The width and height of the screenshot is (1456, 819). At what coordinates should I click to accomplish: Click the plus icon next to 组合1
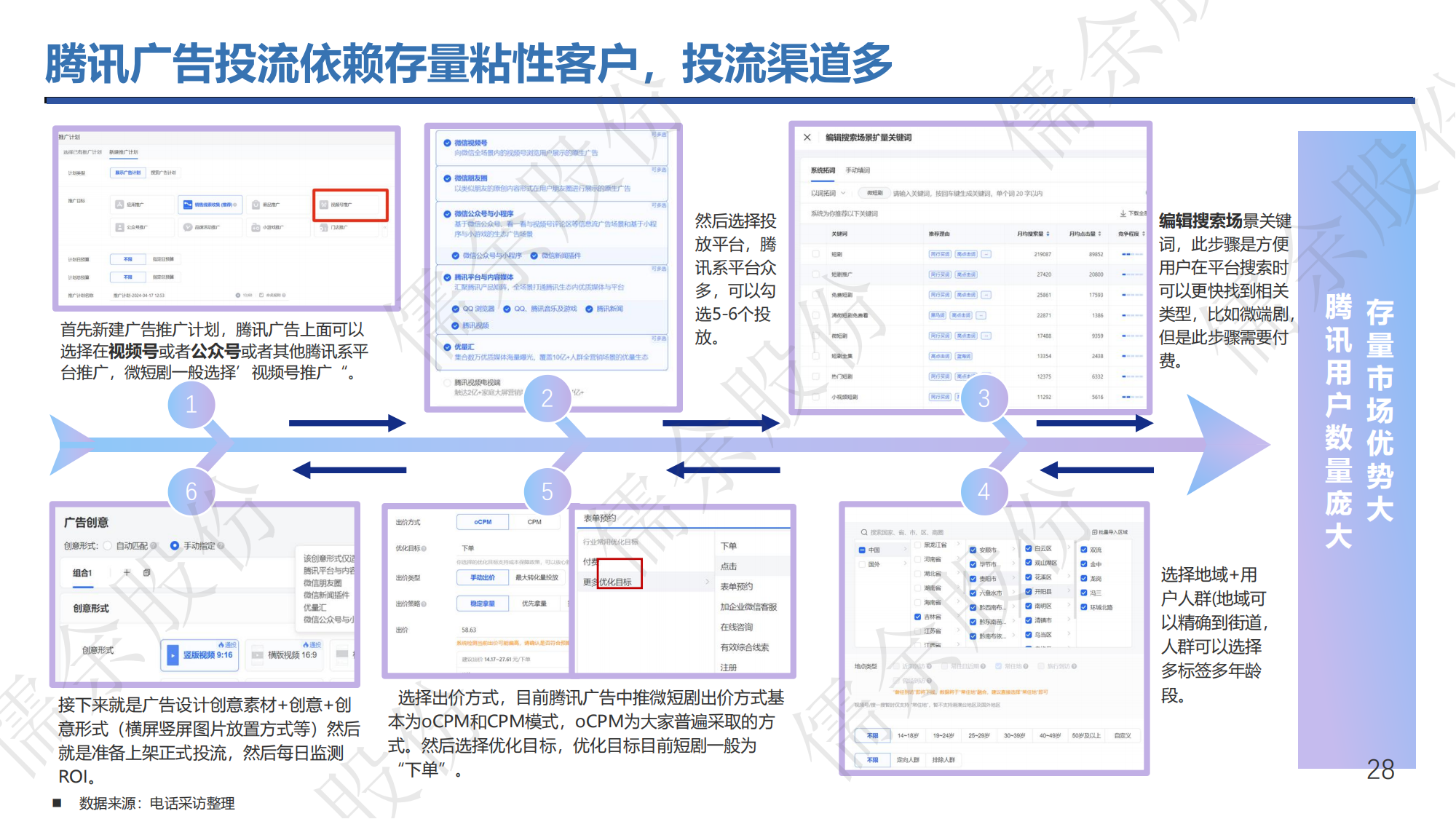coord(127,573)
